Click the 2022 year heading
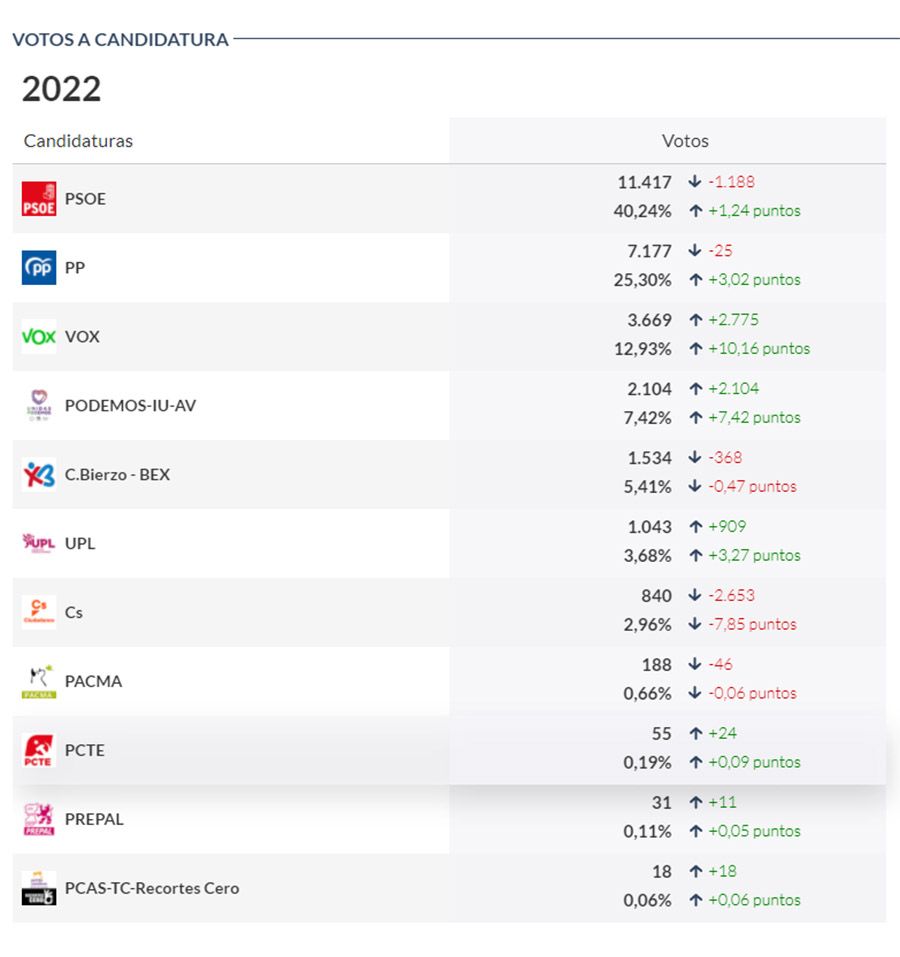The image size is (900, 957). [62, 89]
